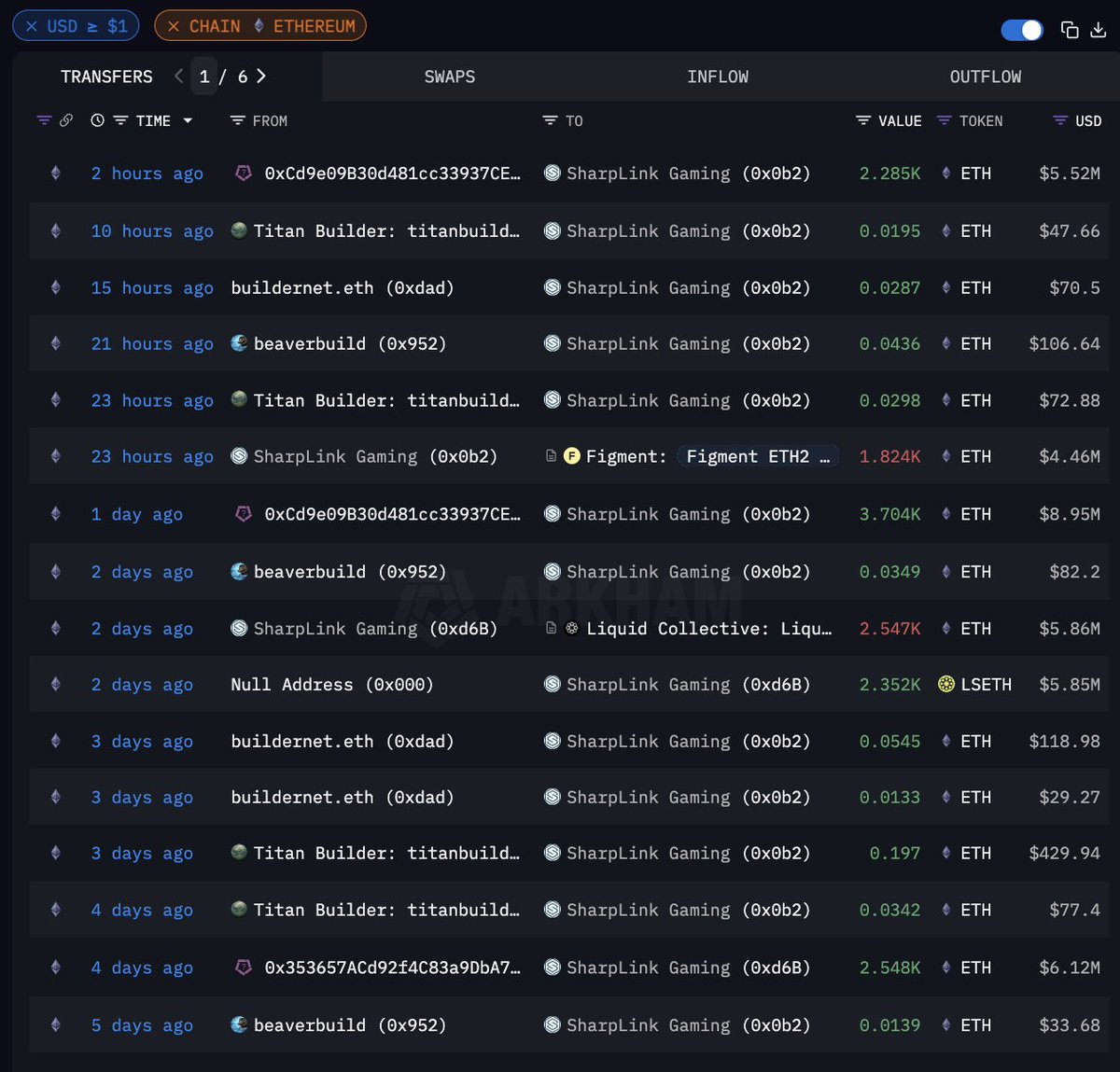Click beaverbuild icon in 5 days ago row

(x=239, y=1024)
